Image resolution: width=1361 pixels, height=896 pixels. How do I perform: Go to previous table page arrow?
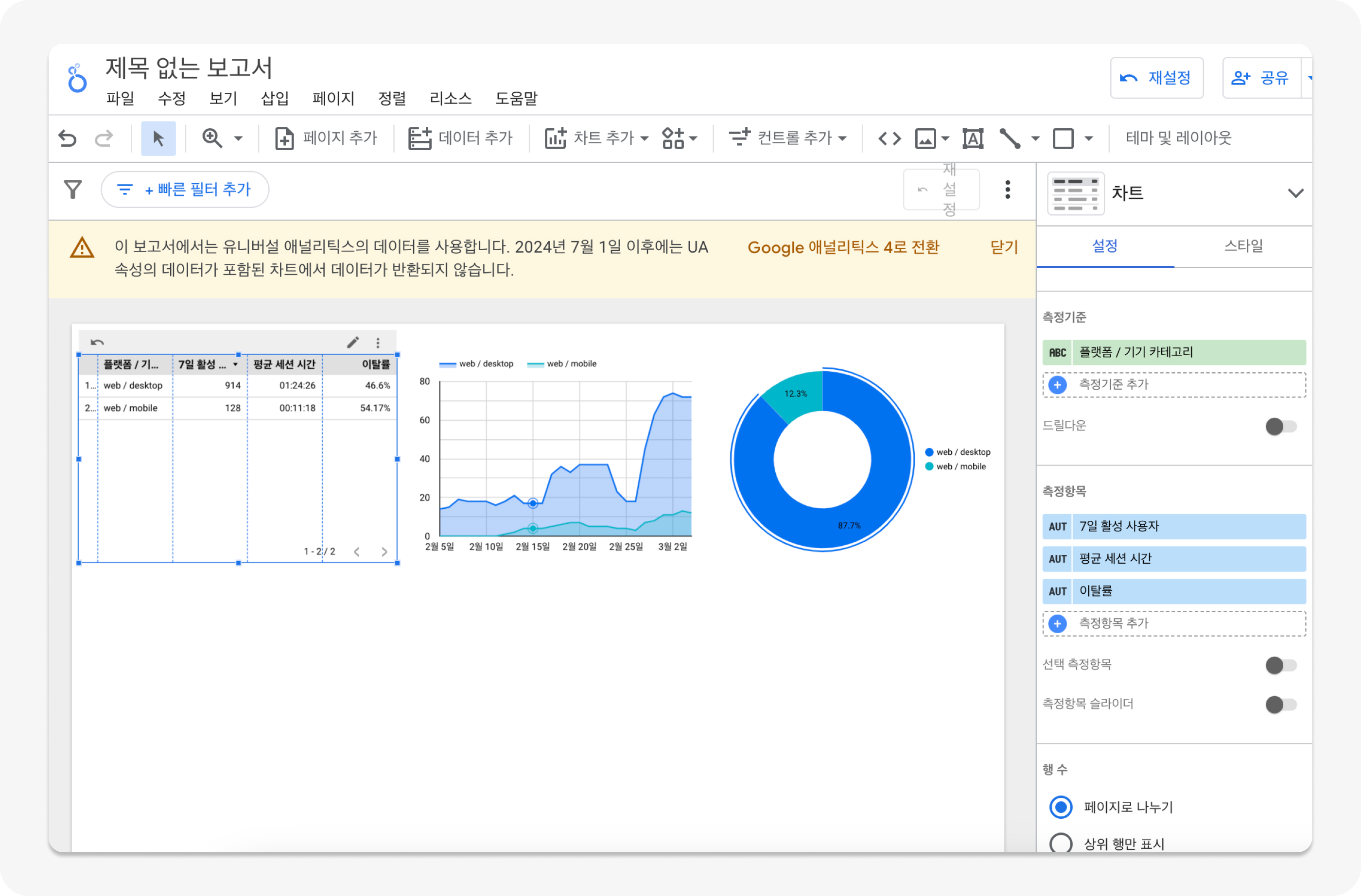(356, 552)
